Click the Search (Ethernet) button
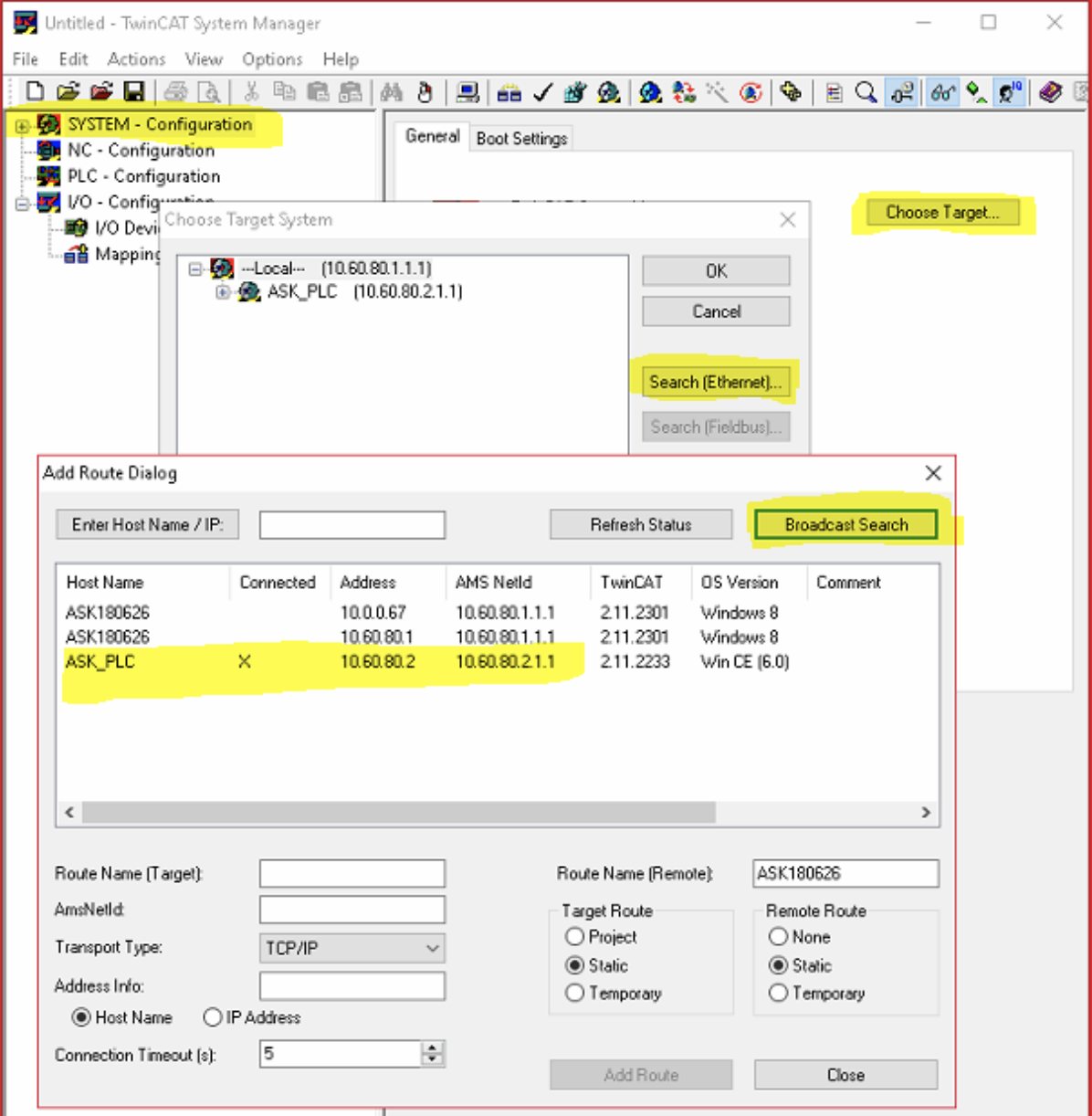 [x=715, y=382]
